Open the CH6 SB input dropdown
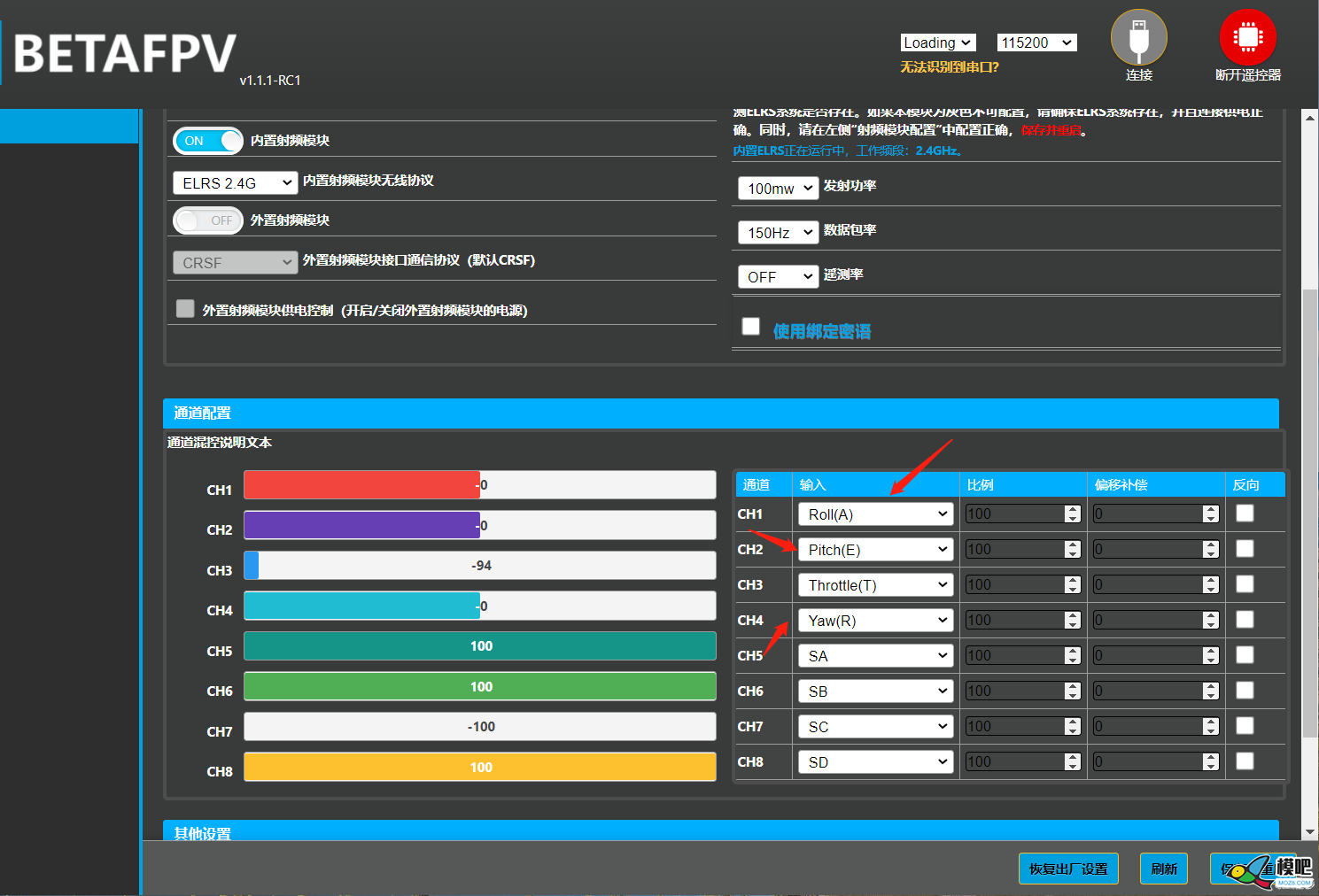1319x896 pixels. click(876, 691)
